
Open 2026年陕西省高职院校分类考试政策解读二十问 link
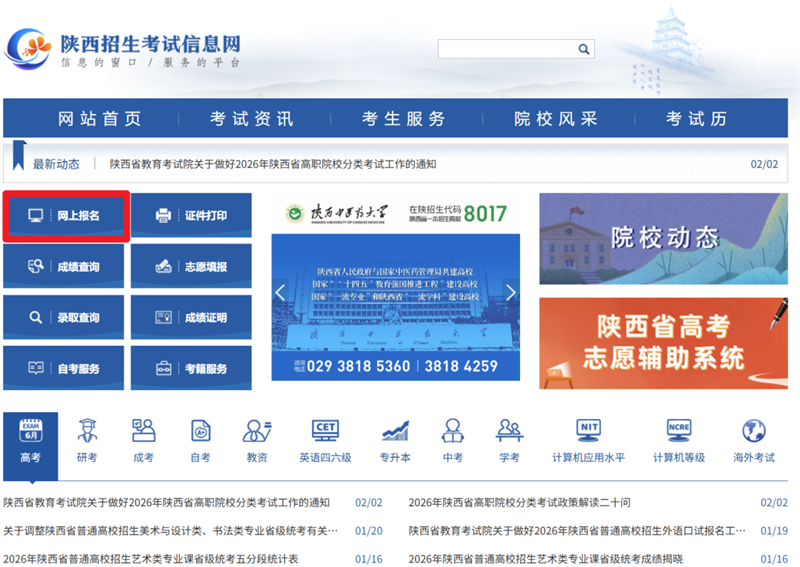point(519,502)
